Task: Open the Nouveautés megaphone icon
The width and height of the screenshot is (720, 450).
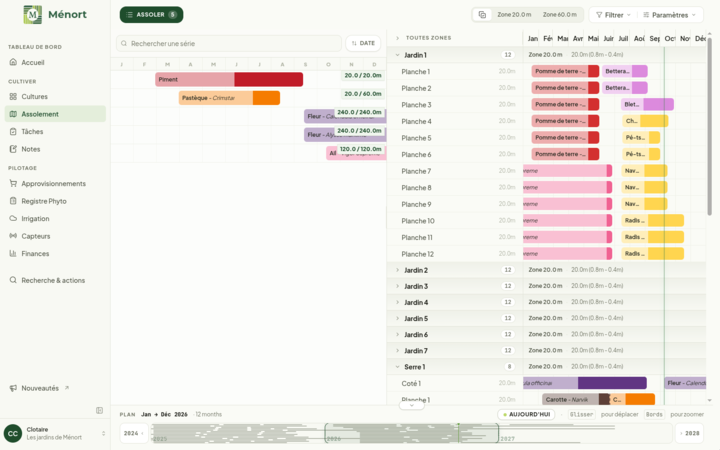Action: (13, 388)
